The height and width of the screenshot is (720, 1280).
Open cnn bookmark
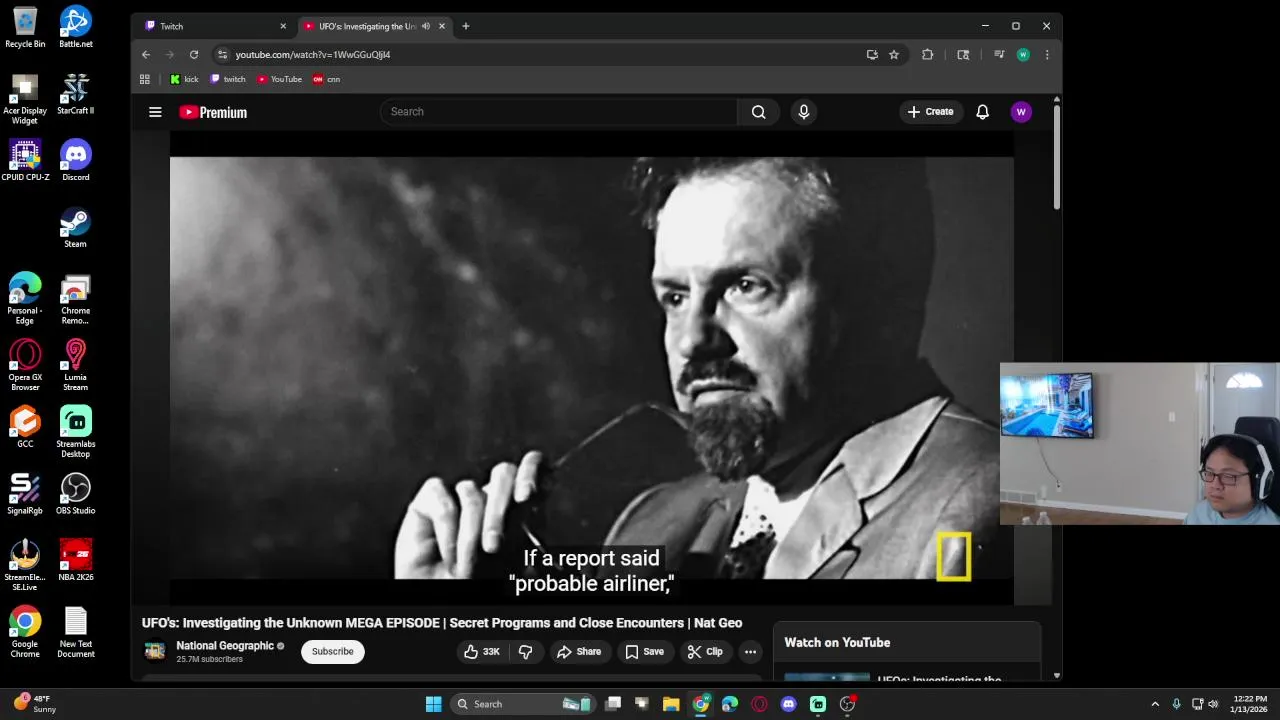(x=326, y=79)
